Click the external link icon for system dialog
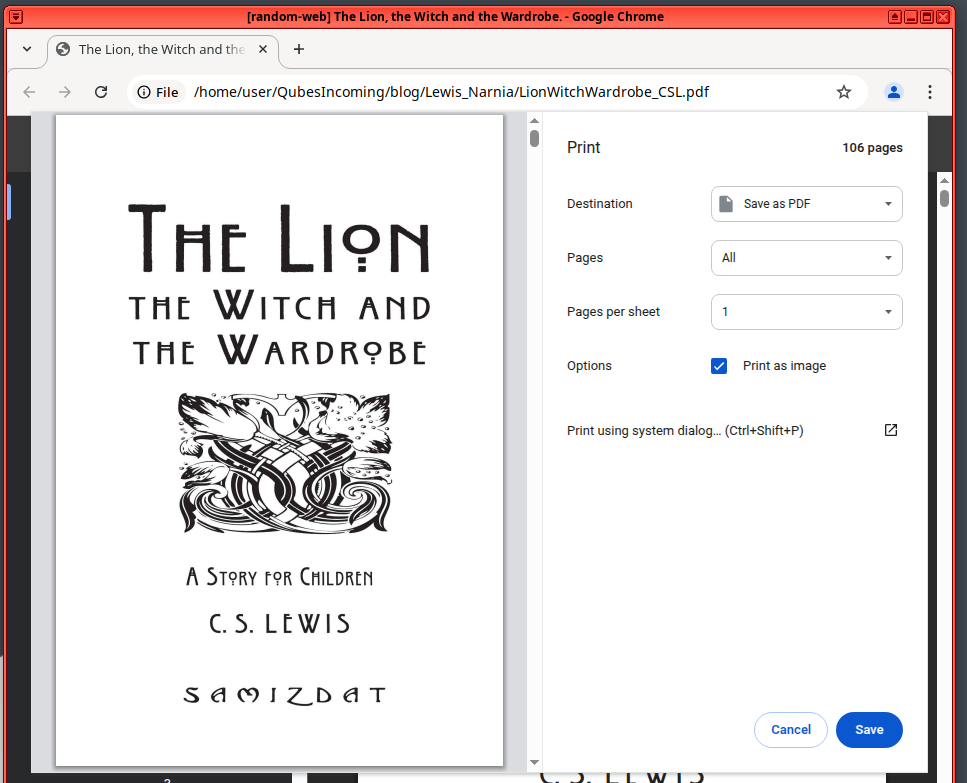 click(891, 430)
